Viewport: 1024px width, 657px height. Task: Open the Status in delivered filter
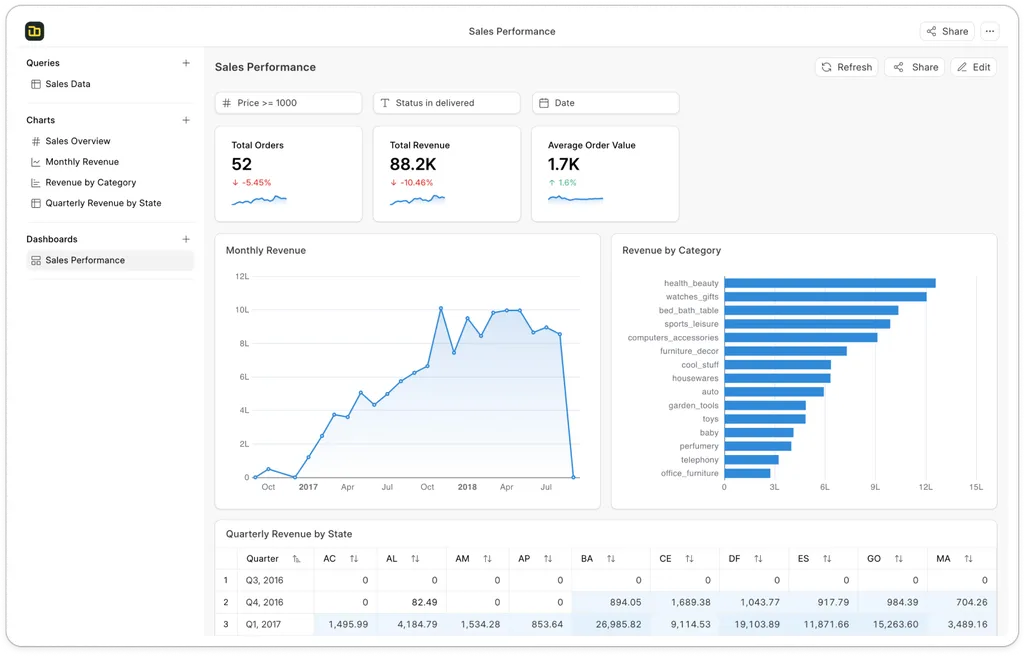tap(446, 103)
